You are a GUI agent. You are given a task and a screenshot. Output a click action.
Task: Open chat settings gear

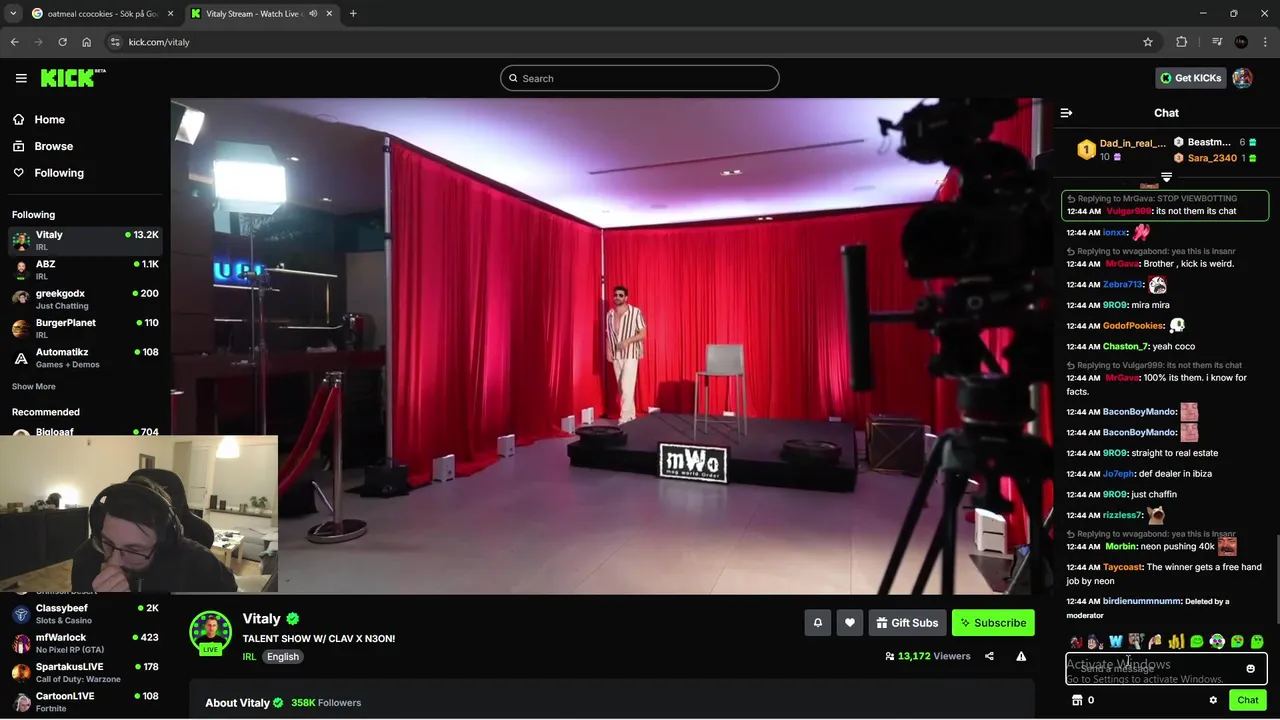(1213, 700)
